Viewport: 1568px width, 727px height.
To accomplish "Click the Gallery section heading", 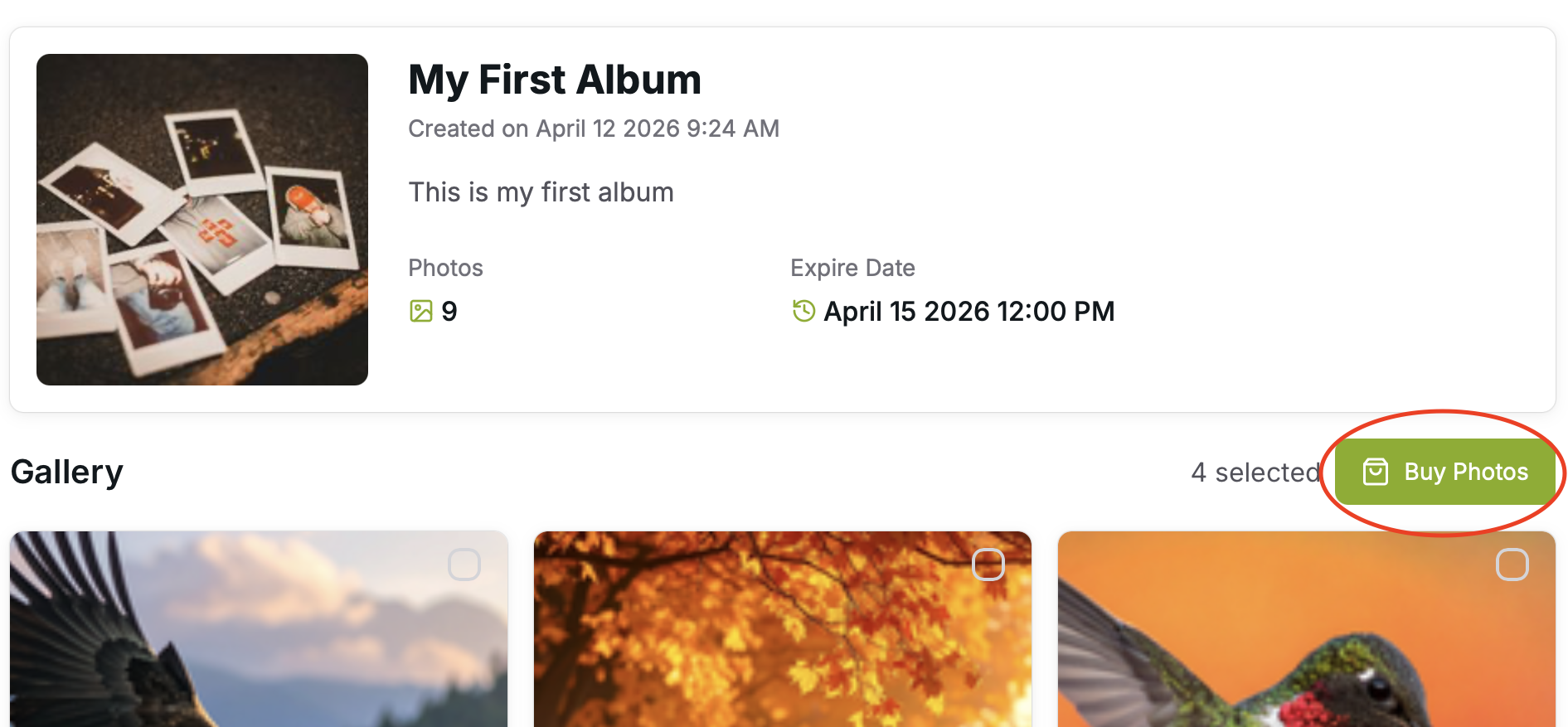I will (67, 472).
